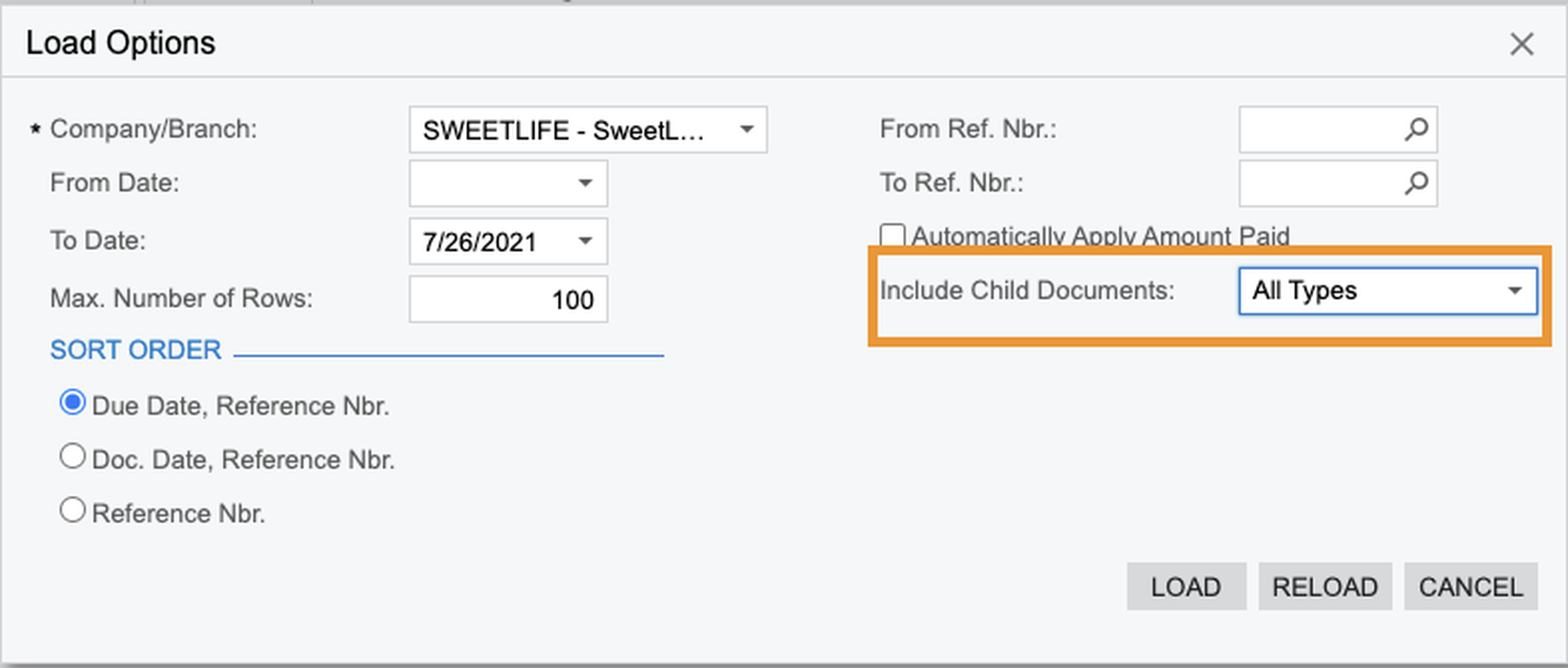Focus the To Ref. Nbr. text field
This screenshot has height=668, width=1568.
pyautogui.click(x=1318, y=184)
